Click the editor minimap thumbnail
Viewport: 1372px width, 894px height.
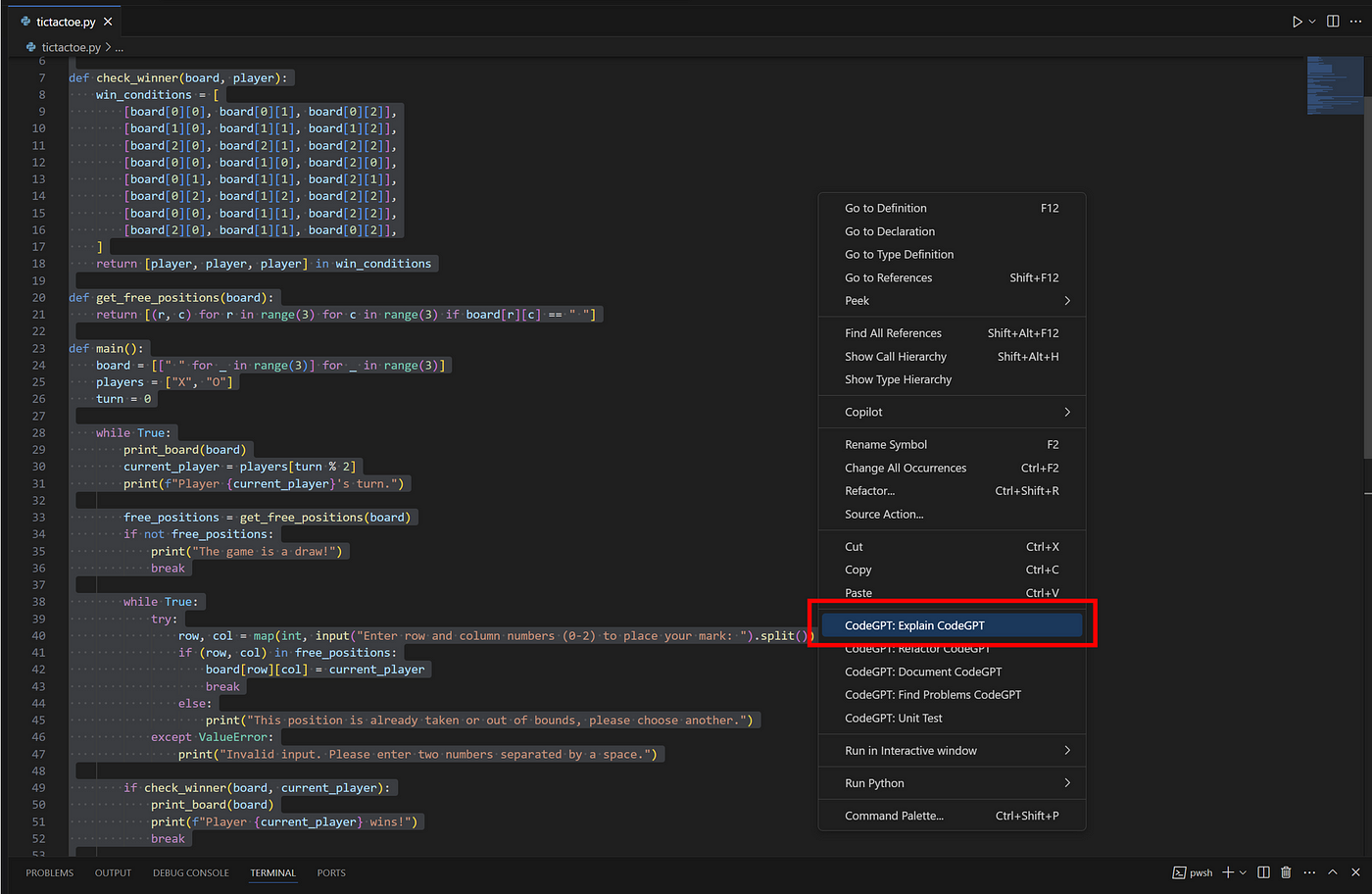[x=1336, y=86]
